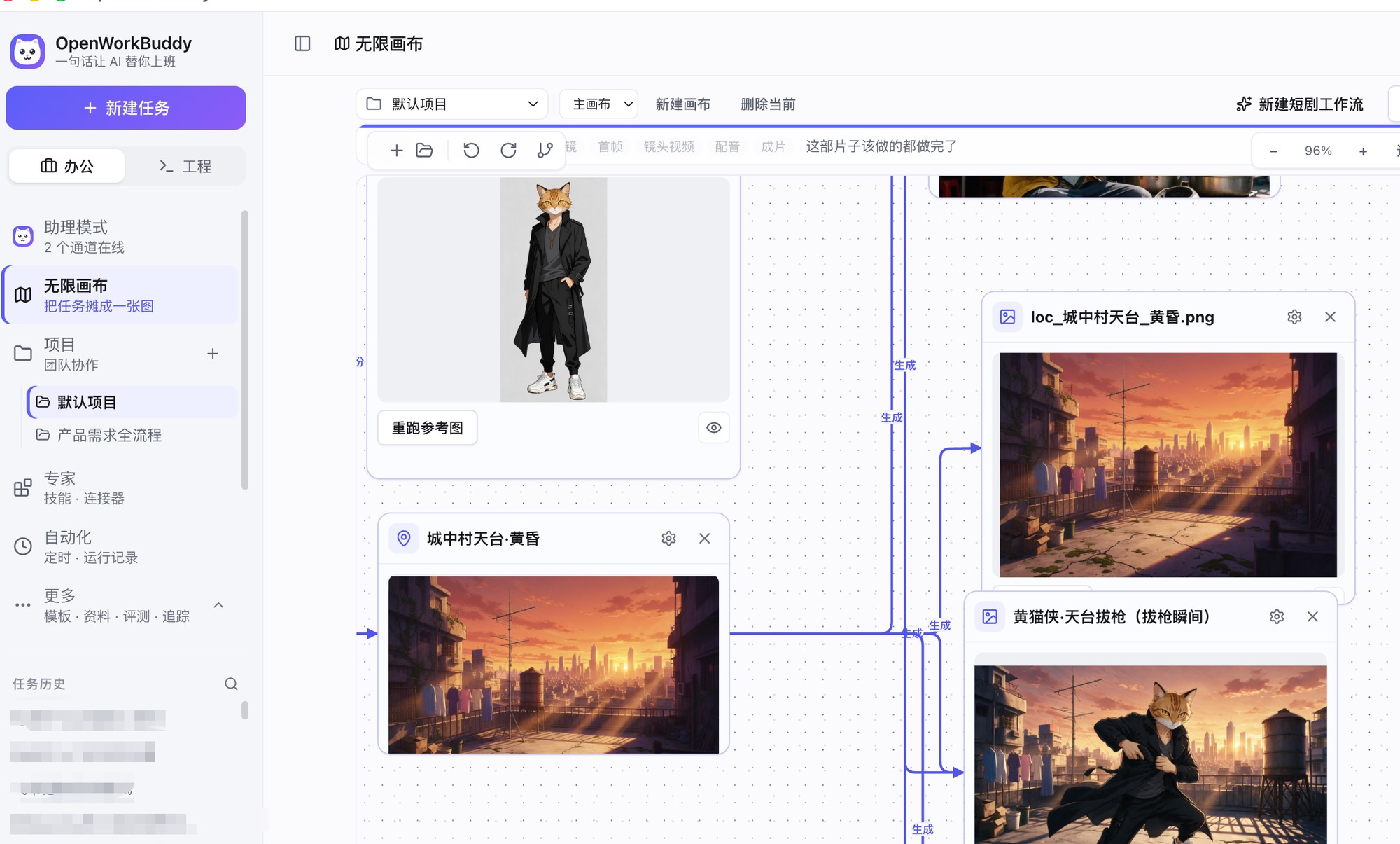Toggle the sidebar panel icon
The height and width of the screenshot is (844, 1400).
pos(302,43)
